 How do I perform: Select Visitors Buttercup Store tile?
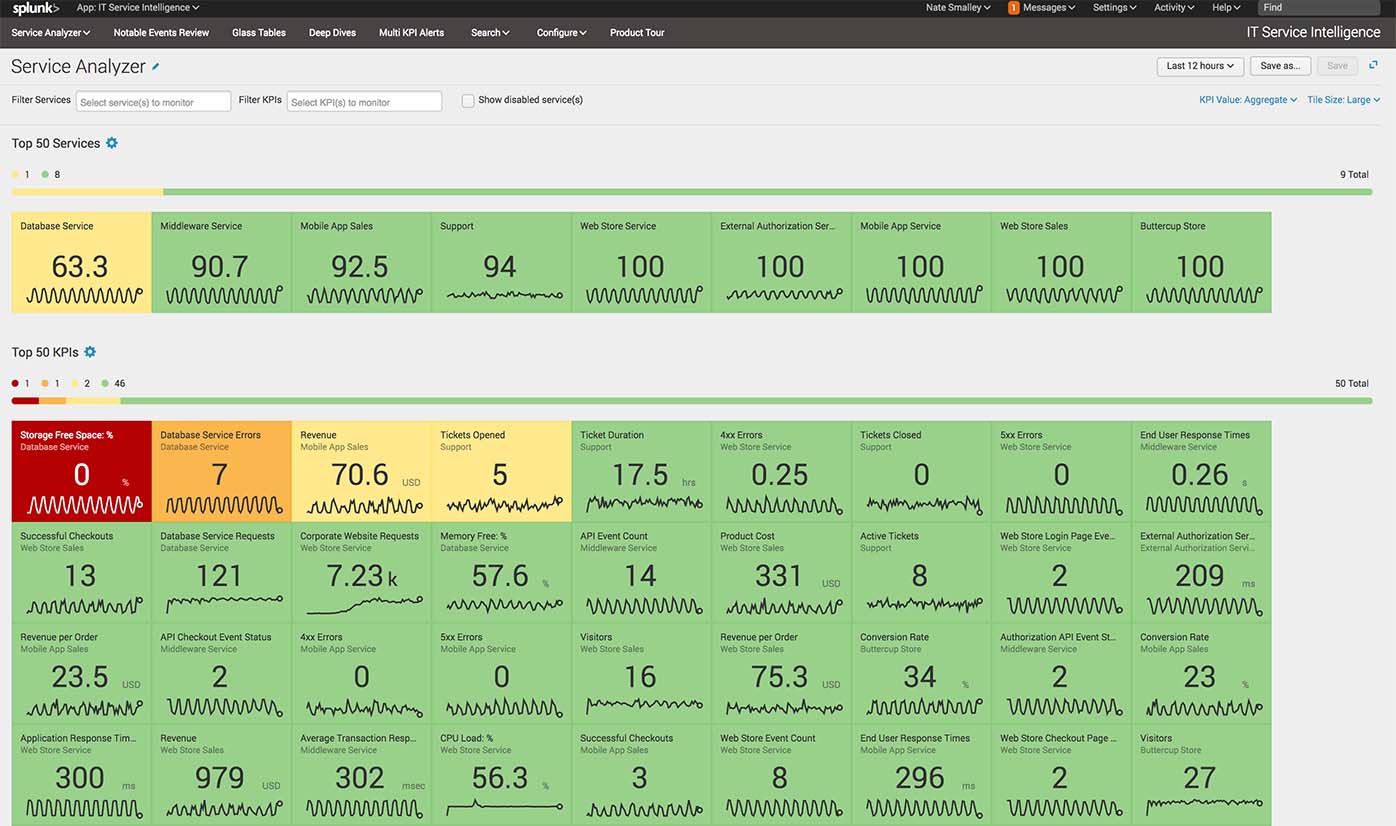pos(1201,775)
